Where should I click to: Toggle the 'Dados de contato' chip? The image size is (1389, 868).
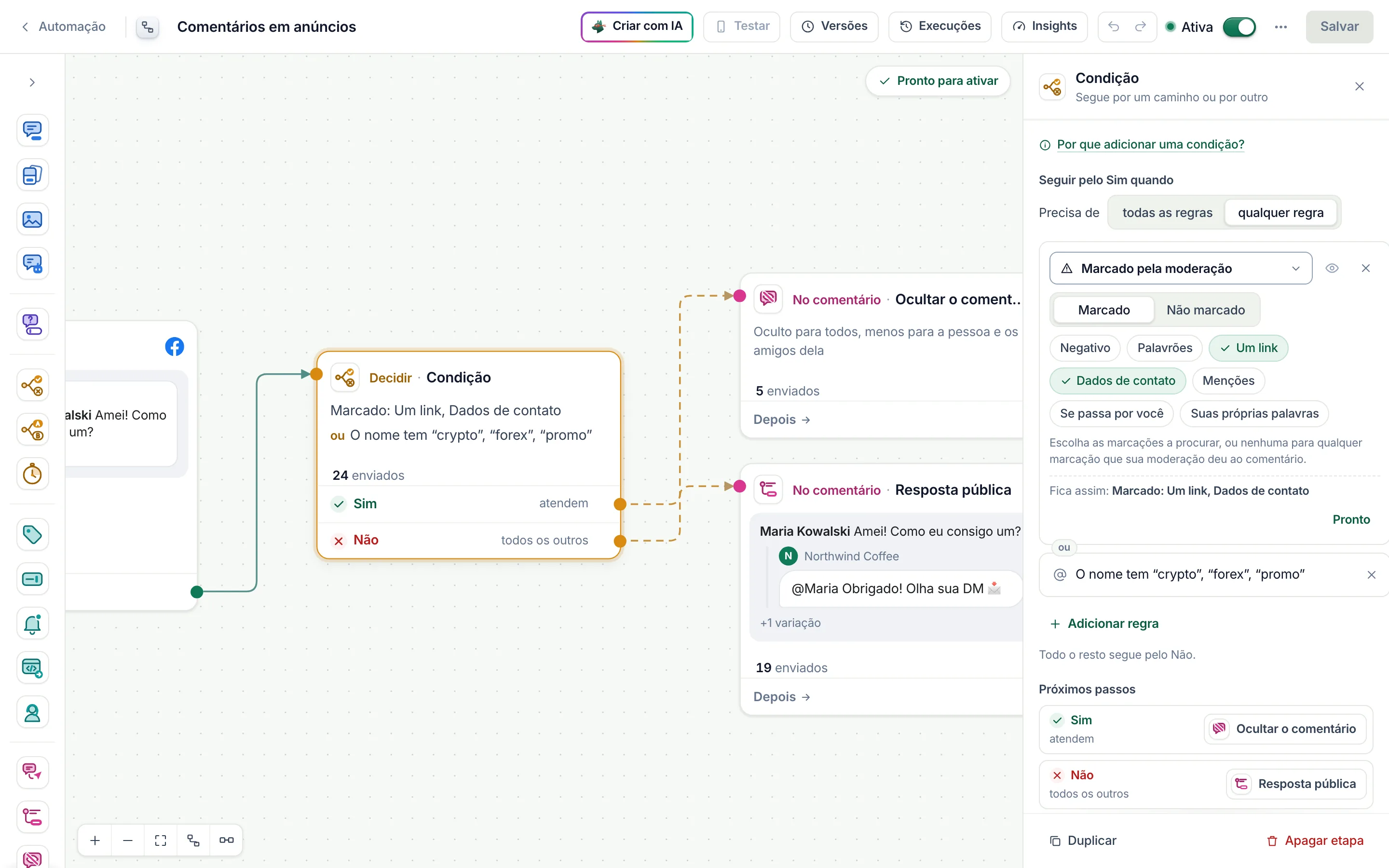tap(1117, 380)
